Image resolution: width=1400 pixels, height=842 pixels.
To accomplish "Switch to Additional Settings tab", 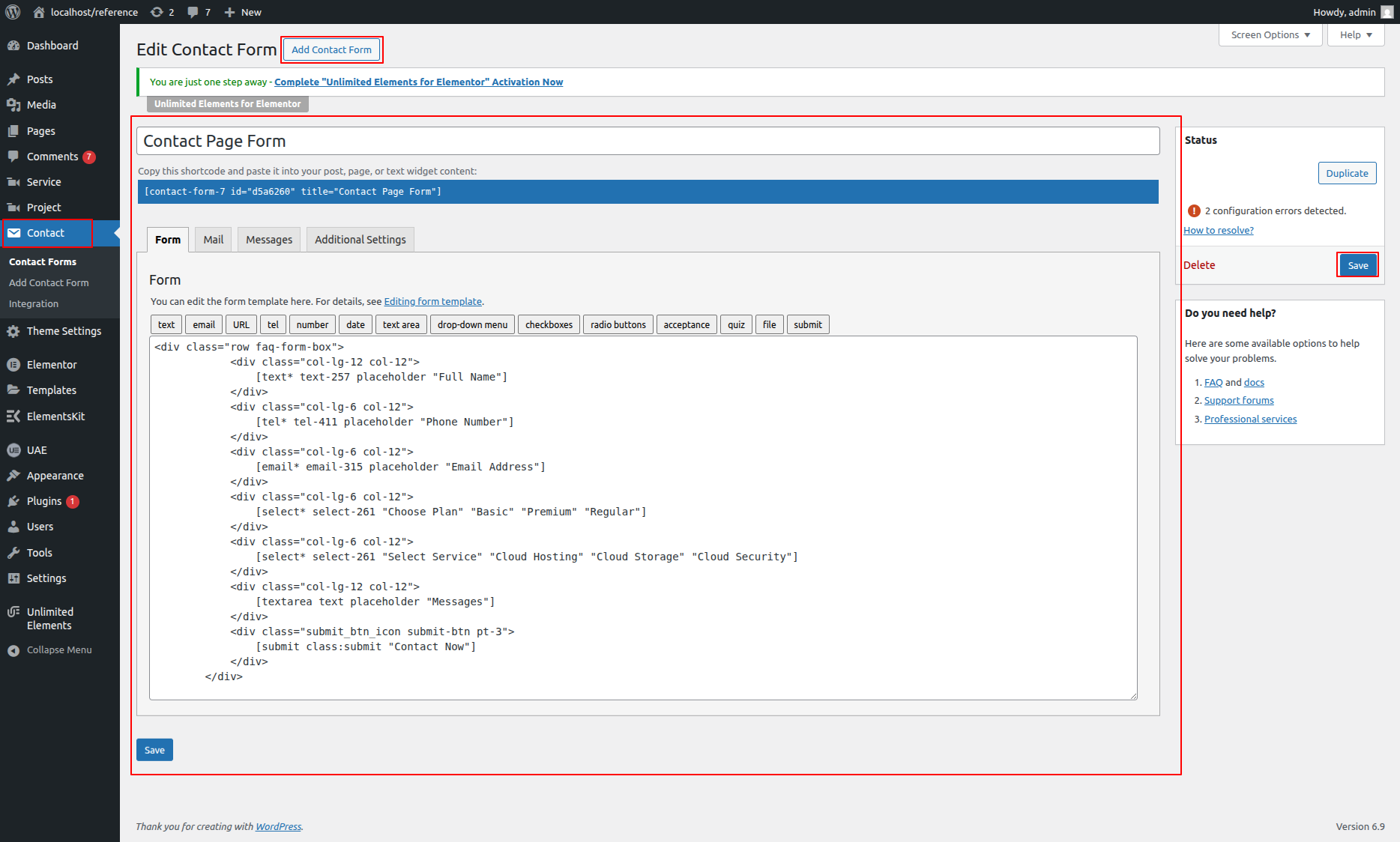I will click(360, 240).
